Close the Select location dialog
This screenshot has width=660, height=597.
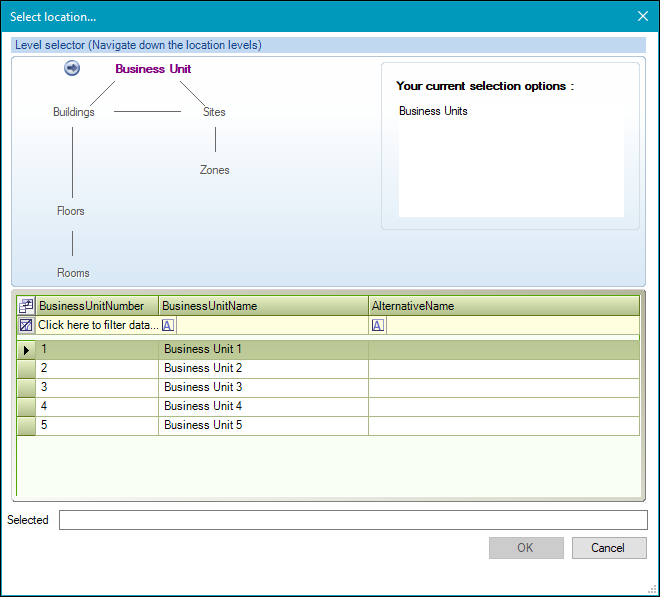pyautogui.click(x=643, y=16)
